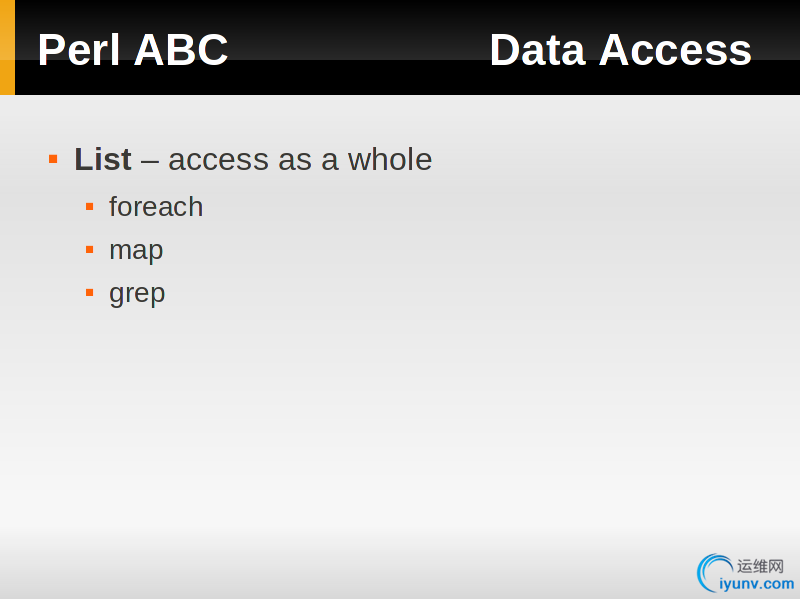Click the word whole in first bullet
This screenshot has height=600, width=800.
click(390, 159)
